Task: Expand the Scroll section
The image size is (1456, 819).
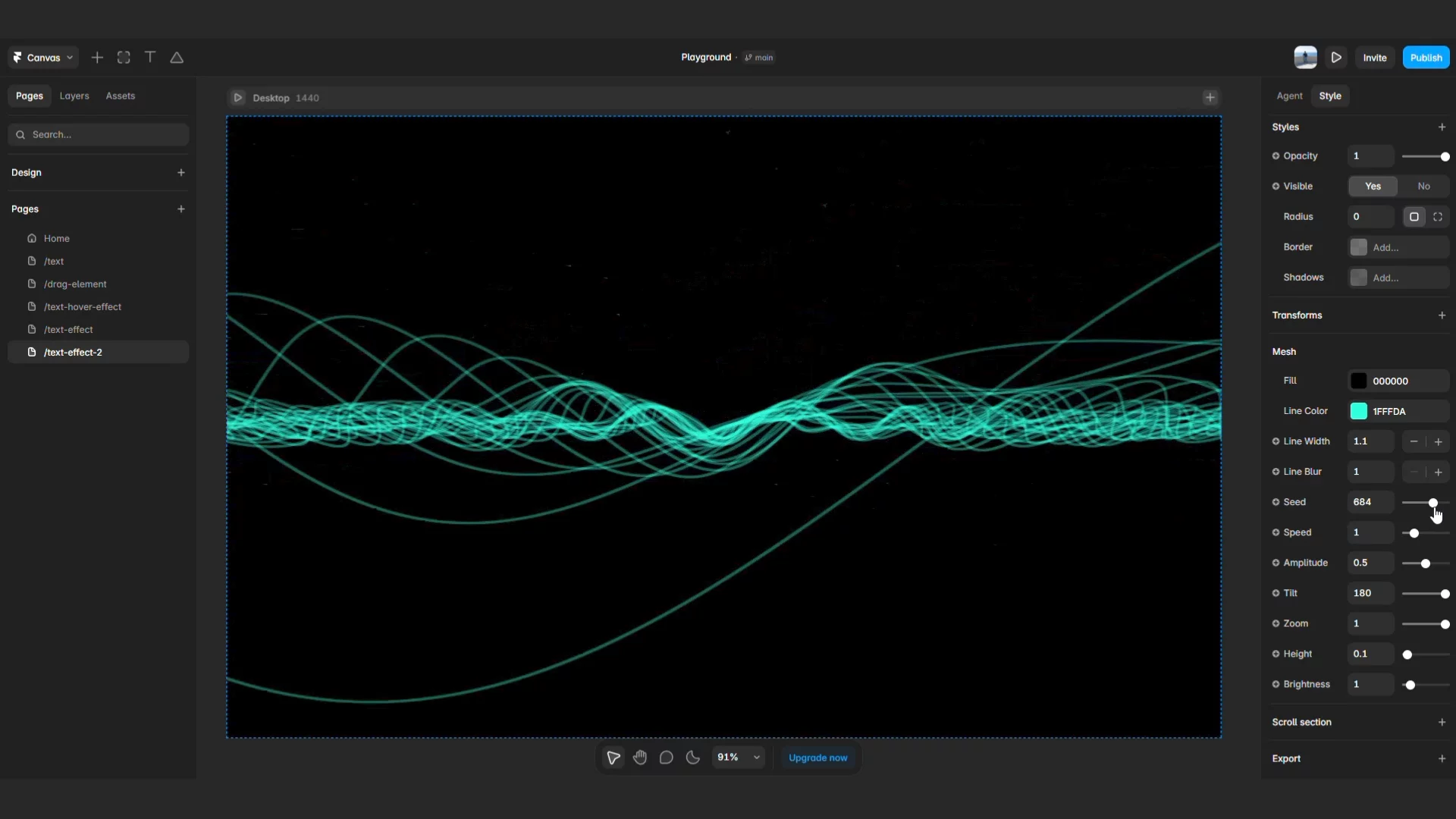Action: pos(1442,723)
